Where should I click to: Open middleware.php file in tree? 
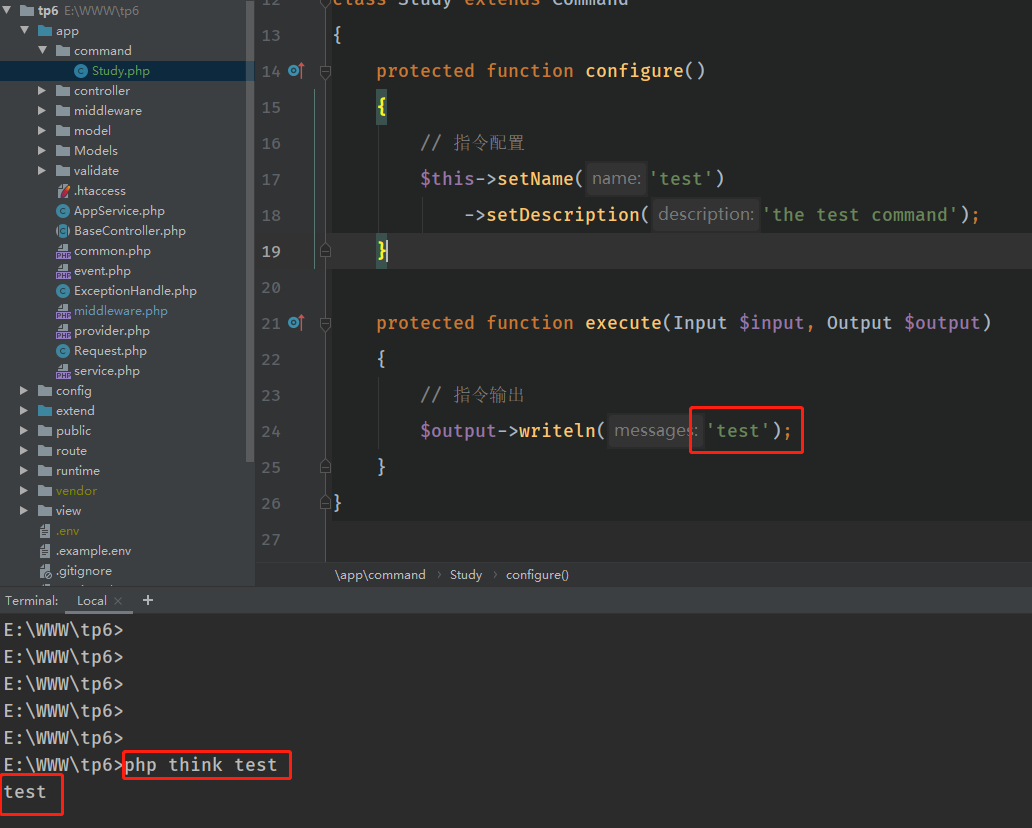(120, 311)
